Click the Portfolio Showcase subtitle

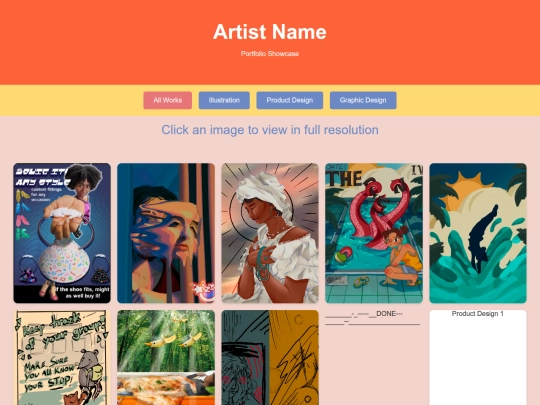click(270, 54)
